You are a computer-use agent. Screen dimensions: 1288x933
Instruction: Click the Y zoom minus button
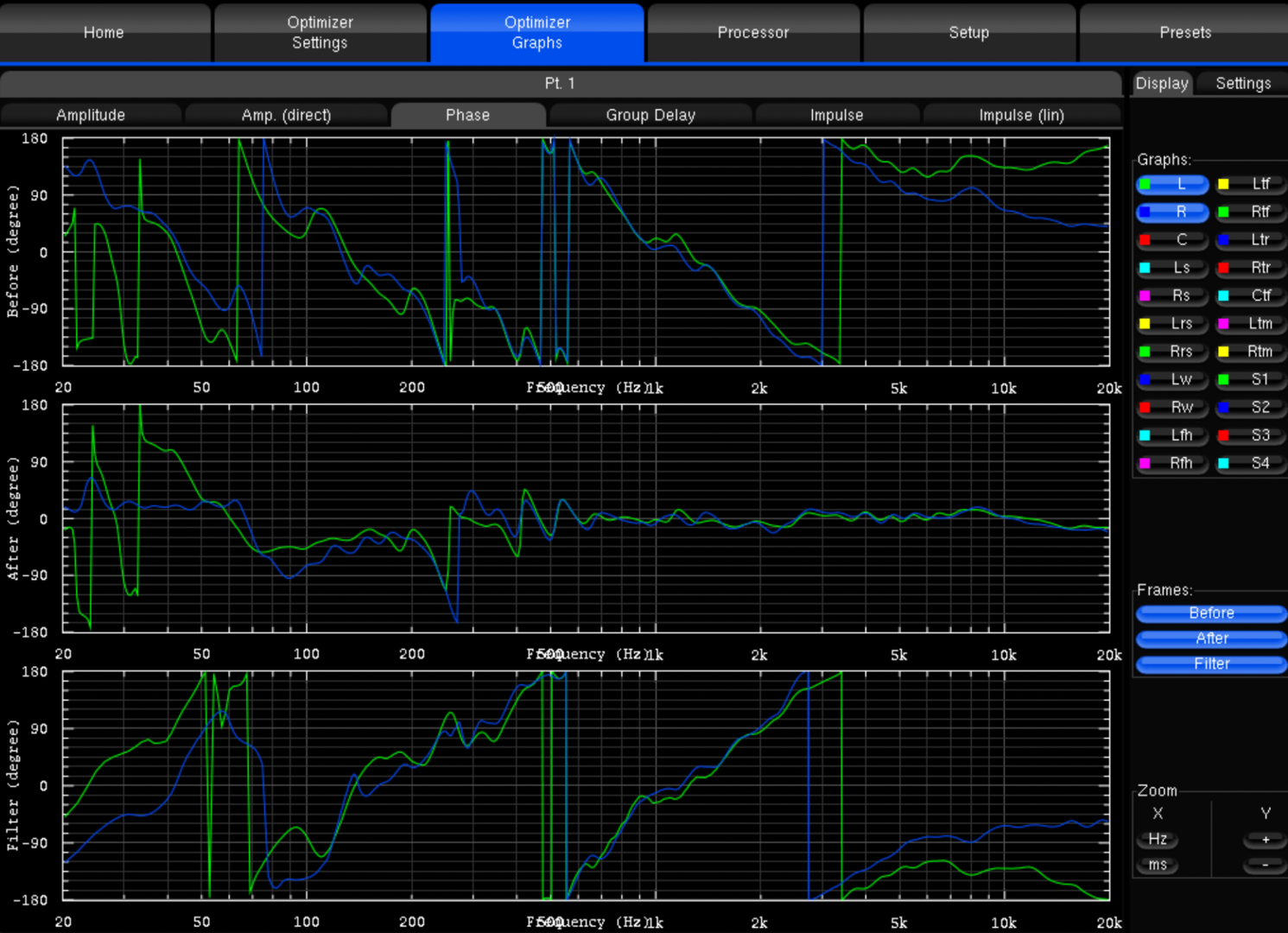tap(1265, 865)
